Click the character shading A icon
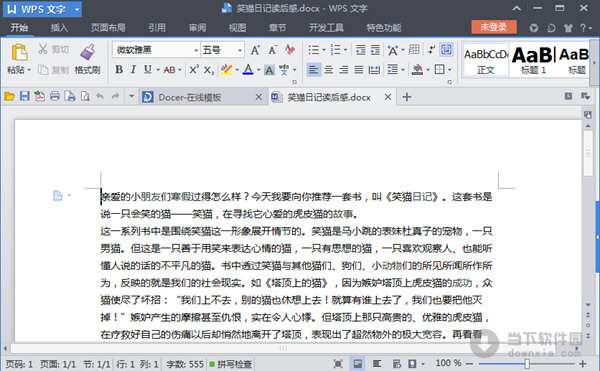The height and width of the screenshot is (371, 600). 269,70
